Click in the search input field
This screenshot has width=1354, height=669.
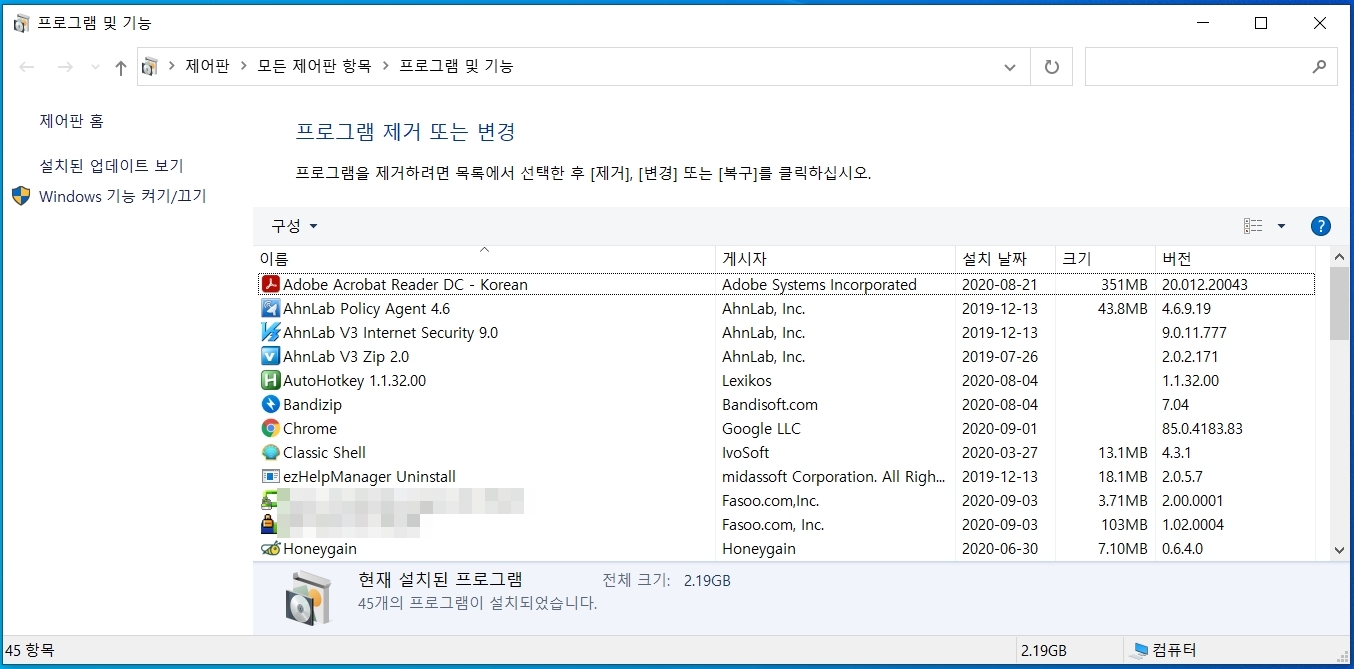tap(1197, 67)
